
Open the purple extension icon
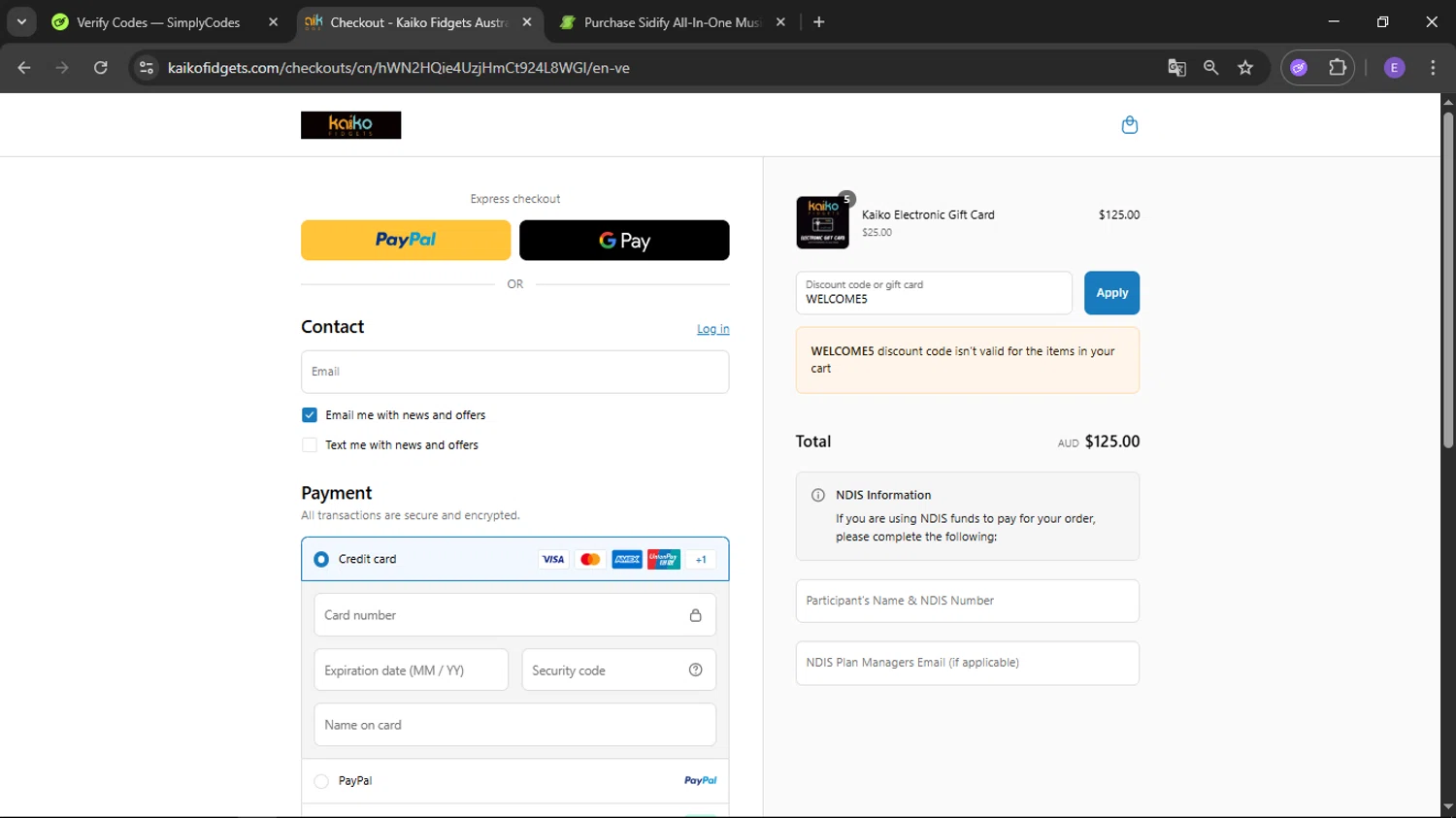click(1299, 68)
